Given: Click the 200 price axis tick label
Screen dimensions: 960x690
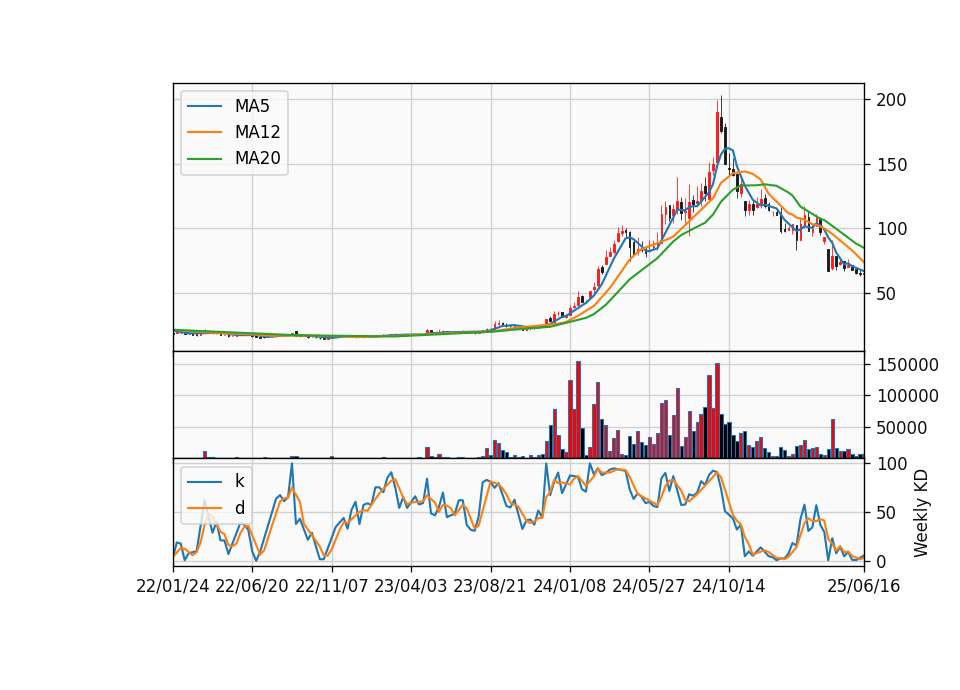Looking at the screenshot, I should coord(891,100).
